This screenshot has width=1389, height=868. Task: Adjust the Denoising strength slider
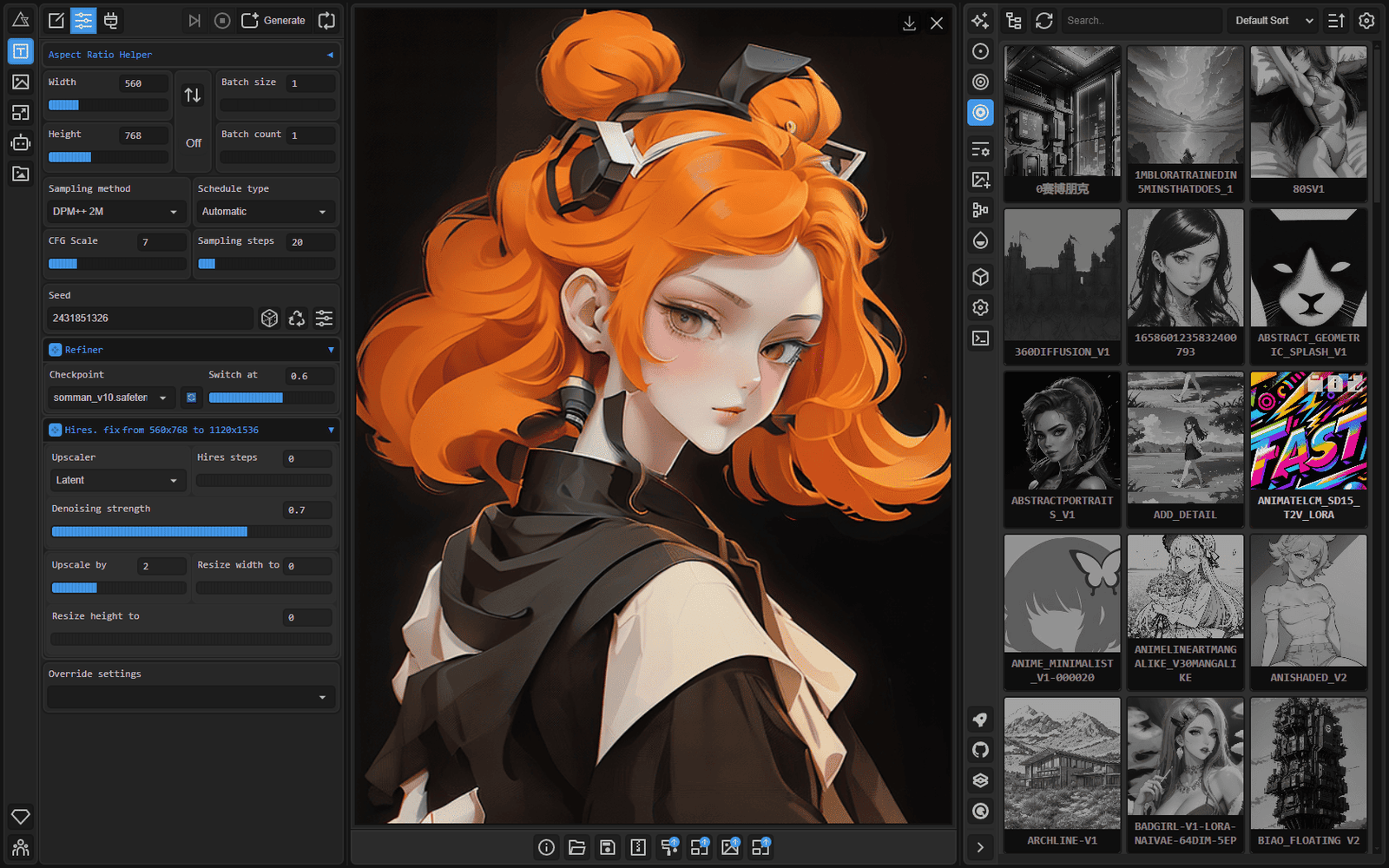click(191, 531)
